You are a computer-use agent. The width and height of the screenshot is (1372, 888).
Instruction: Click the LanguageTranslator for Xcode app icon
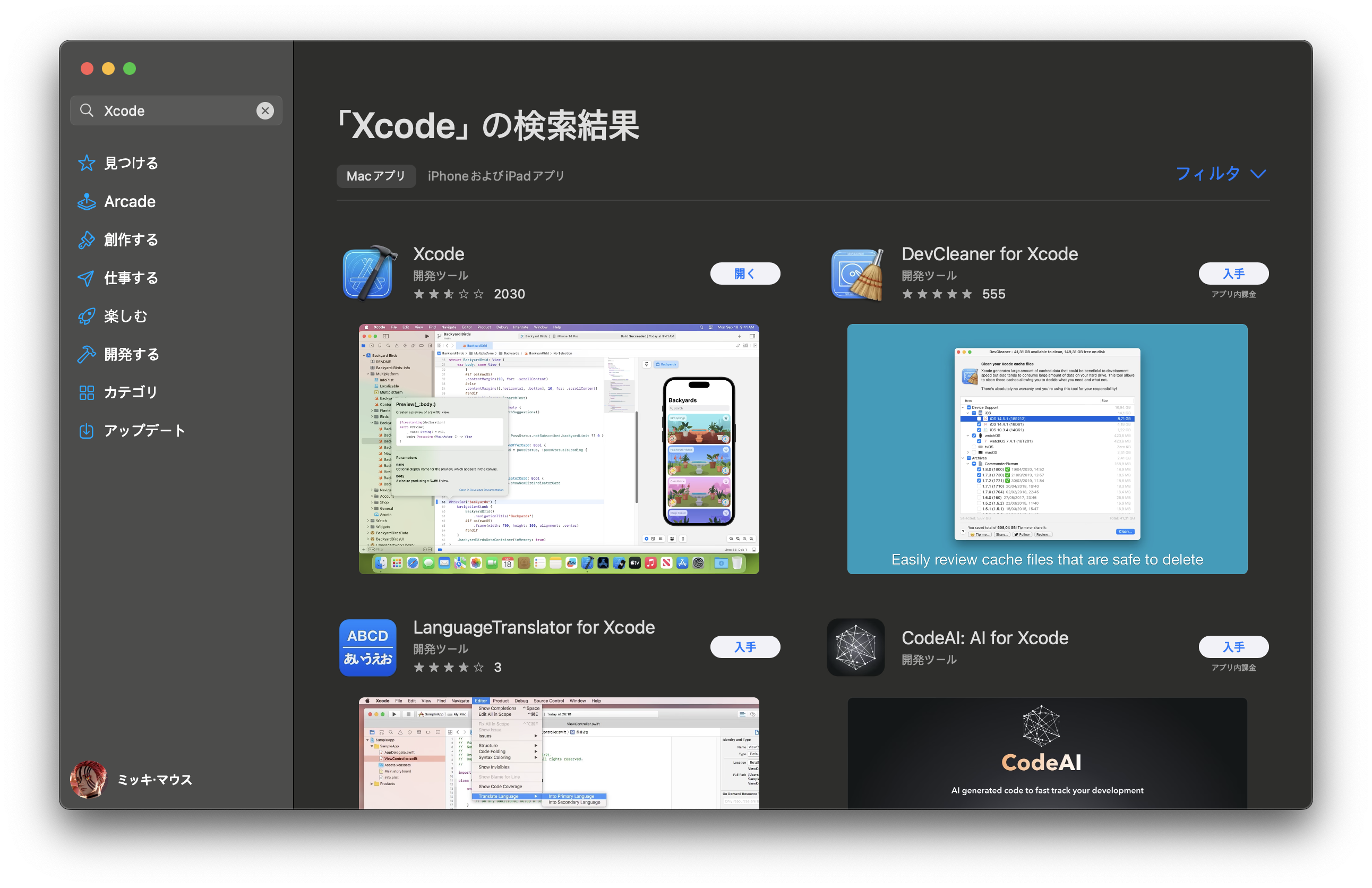click(x=368, y=647)
